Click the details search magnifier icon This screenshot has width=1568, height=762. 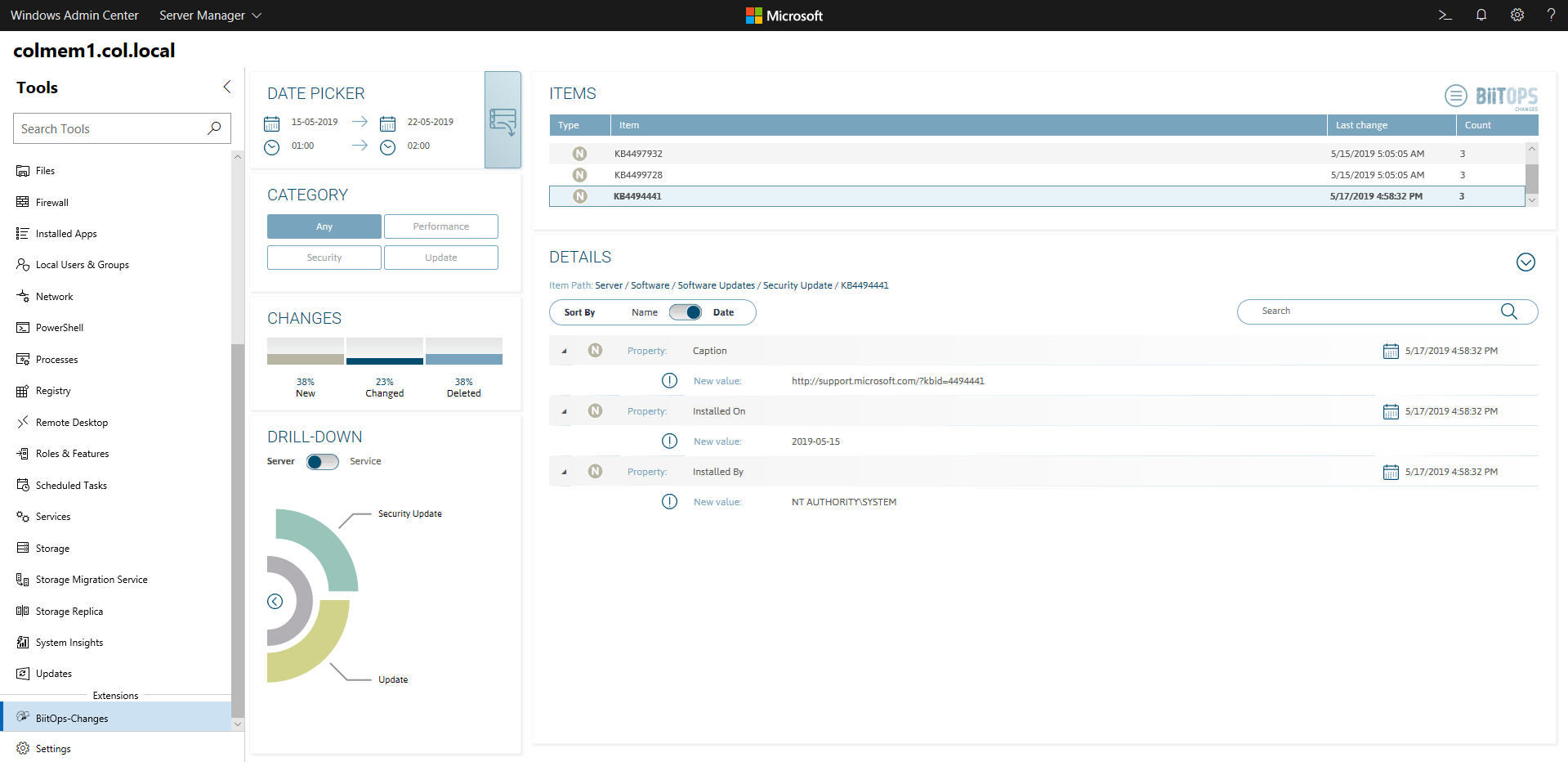(1508, 312)
